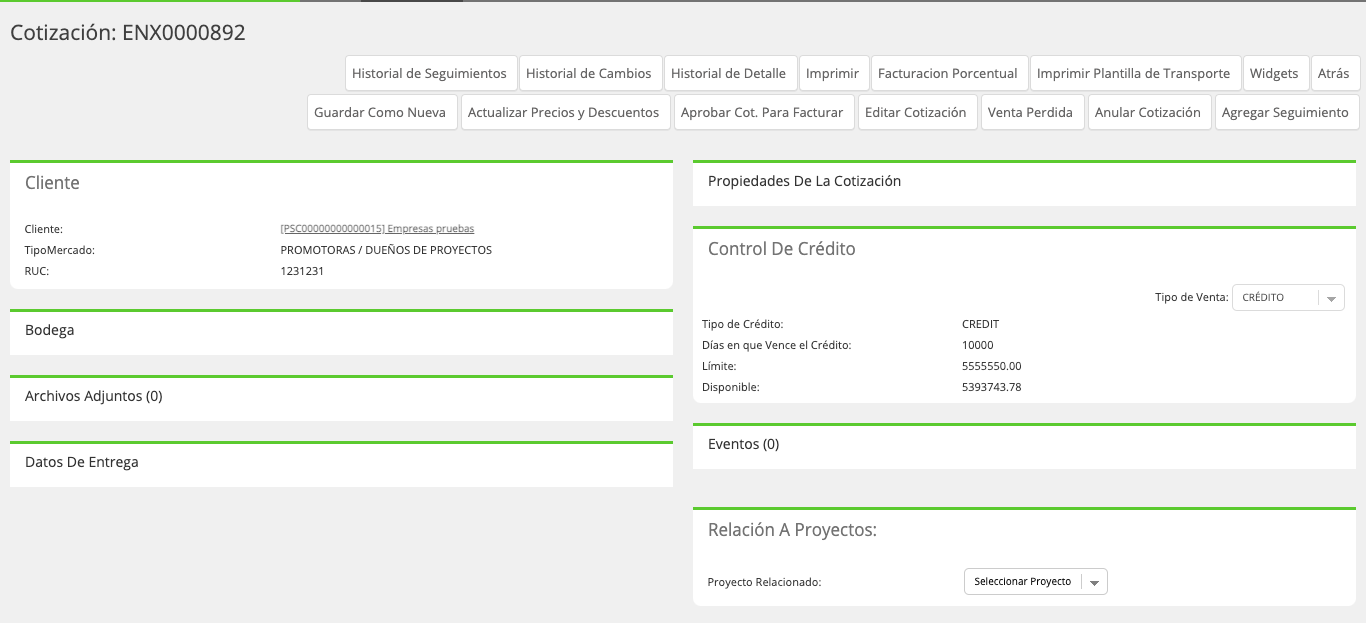Click the Cotización: ENX0000892 title

point(128,33)
